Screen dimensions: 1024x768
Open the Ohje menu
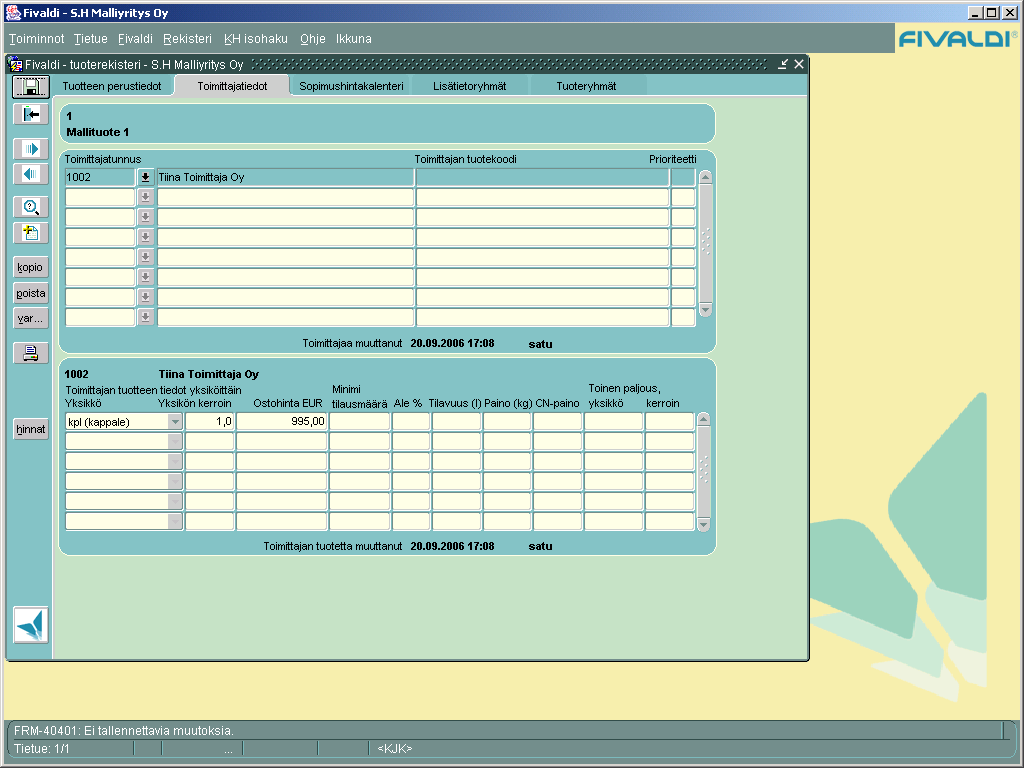tap(313, 39)
